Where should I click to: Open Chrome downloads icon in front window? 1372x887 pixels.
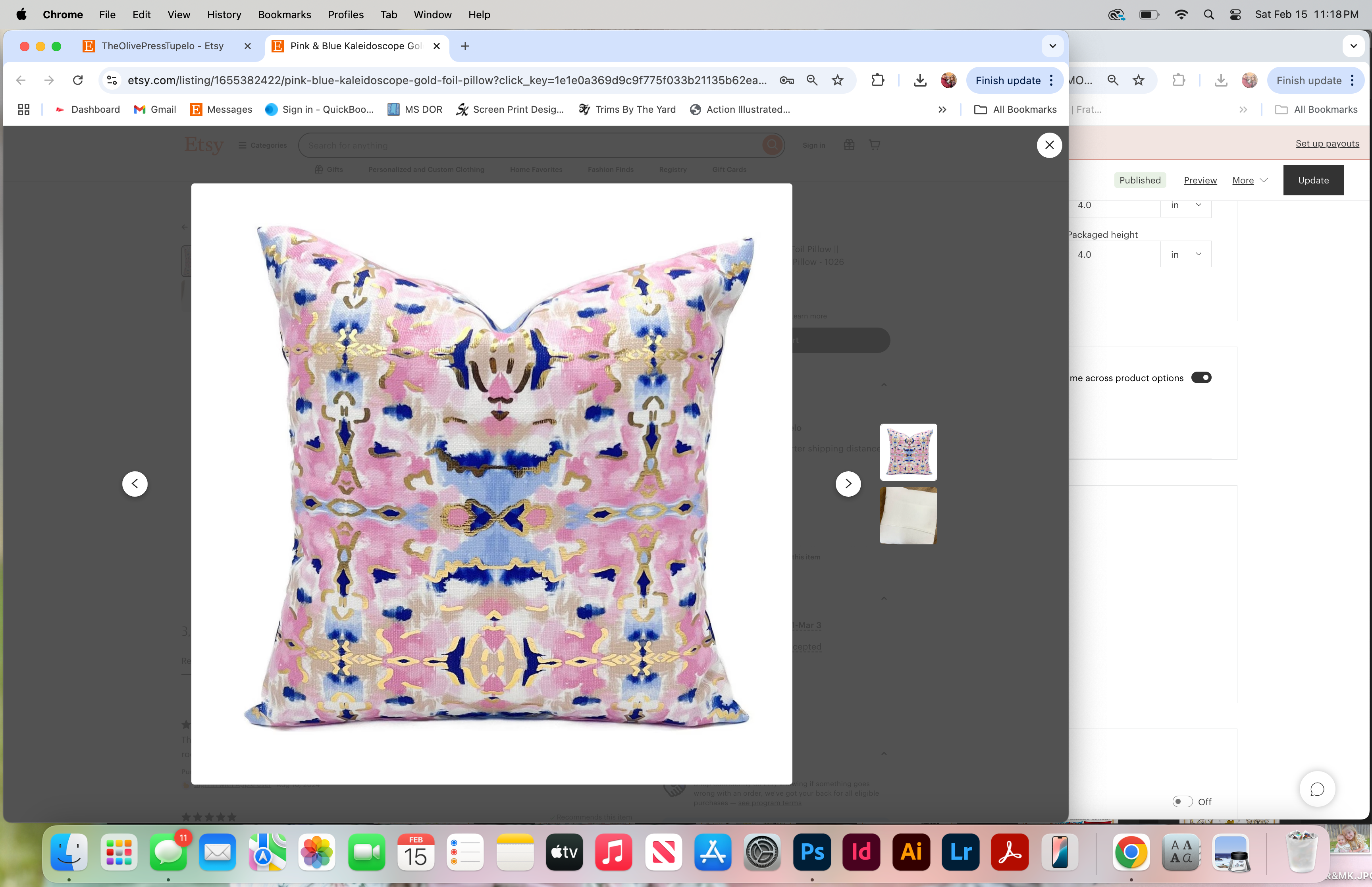919,80
